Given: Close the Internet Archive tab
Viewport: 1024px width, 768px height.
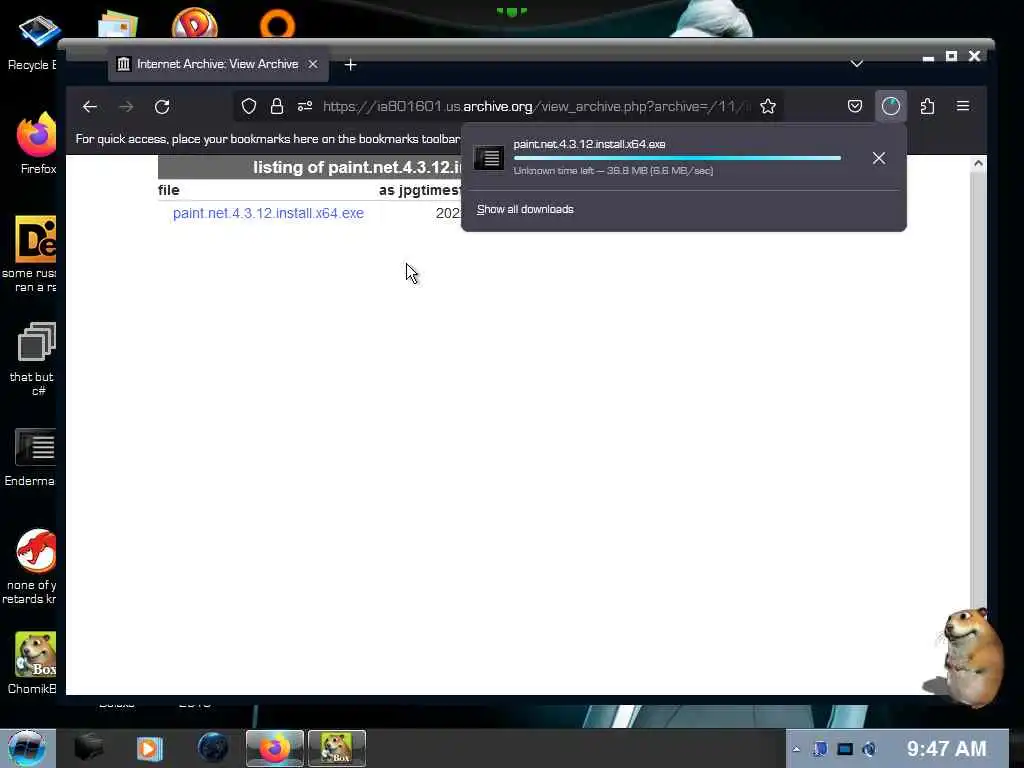Looking at the screenshot, I should (313, 64).
